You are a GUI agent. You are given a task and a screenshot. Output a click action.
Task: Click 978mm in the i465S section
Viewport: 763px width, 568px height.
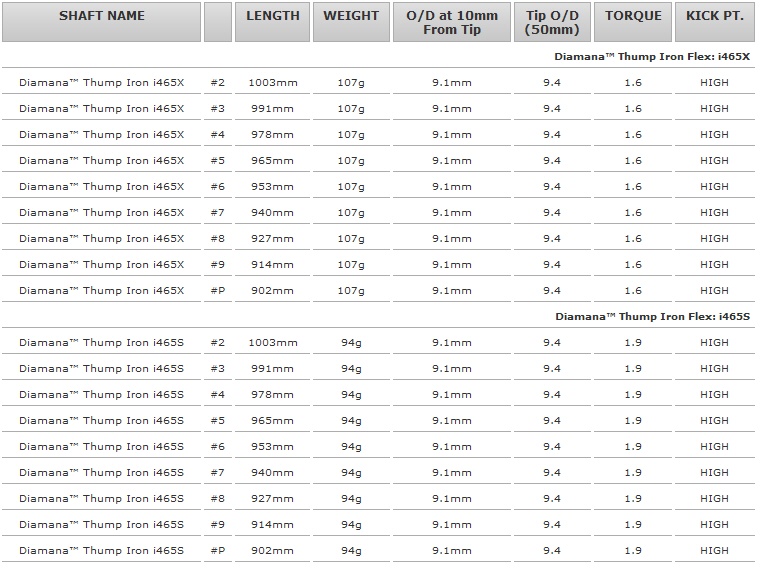pos(272,395)
